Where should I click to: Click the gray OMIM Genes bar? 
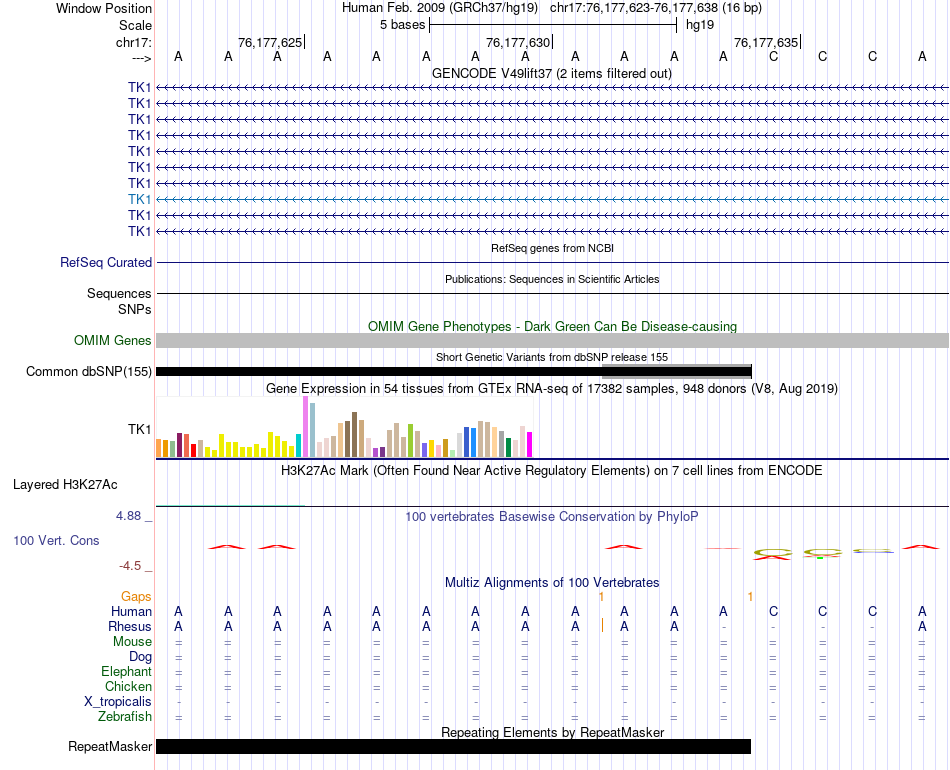(x=552, y=340)
